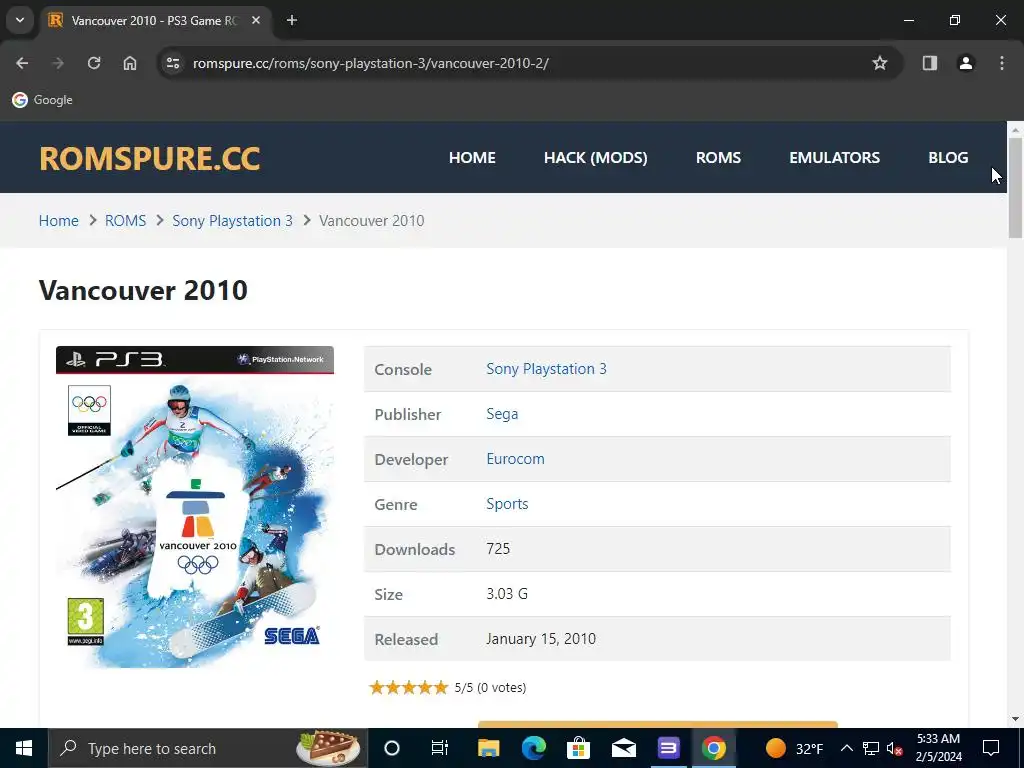Open the BLOG menu
Image resolution: width=1024 pixels, height=768 pixels.
click(948, 157)
